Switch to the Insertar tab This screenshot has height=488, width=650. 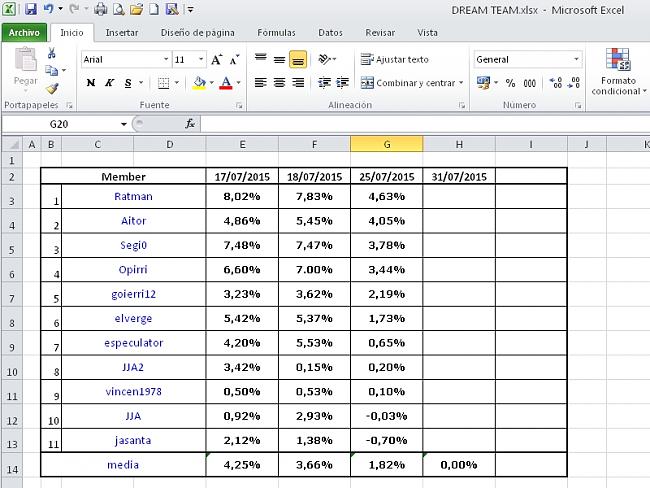(122, 32)
